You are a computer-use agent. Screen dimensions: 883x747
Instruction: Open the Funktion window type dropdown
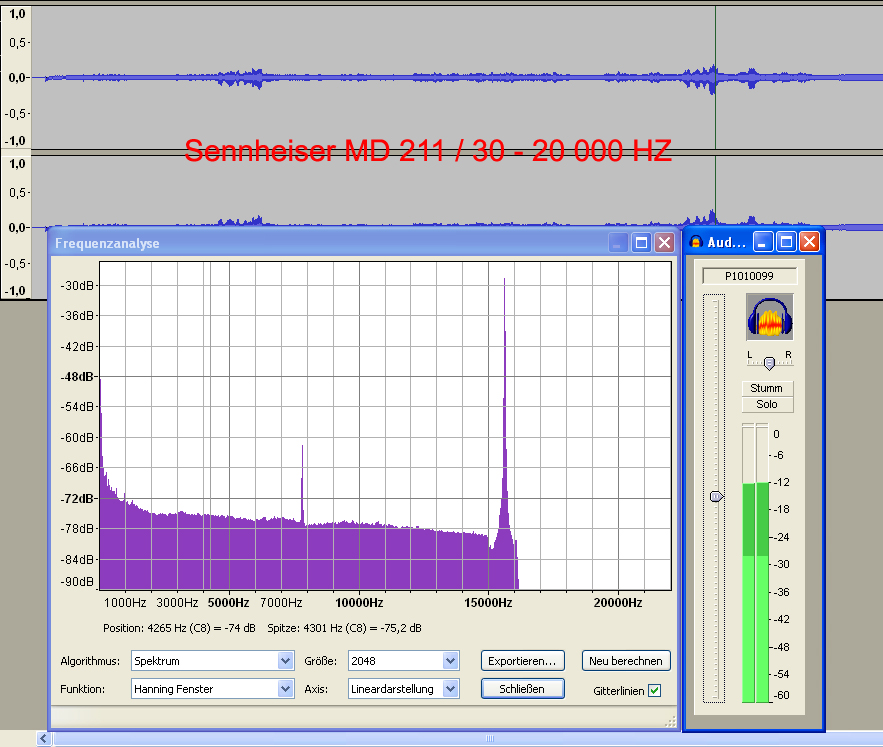point(285,689)
